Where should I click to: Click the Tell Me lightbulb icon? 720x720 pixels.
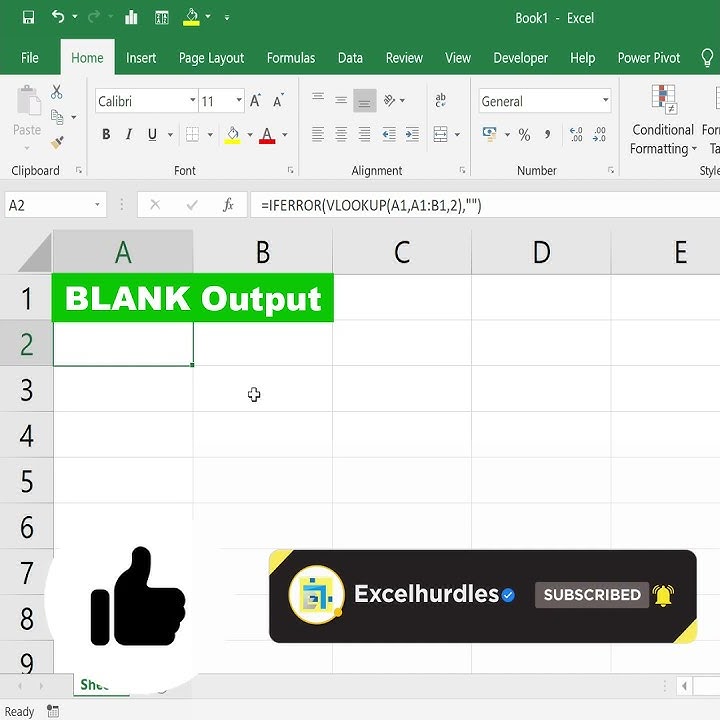707,58
